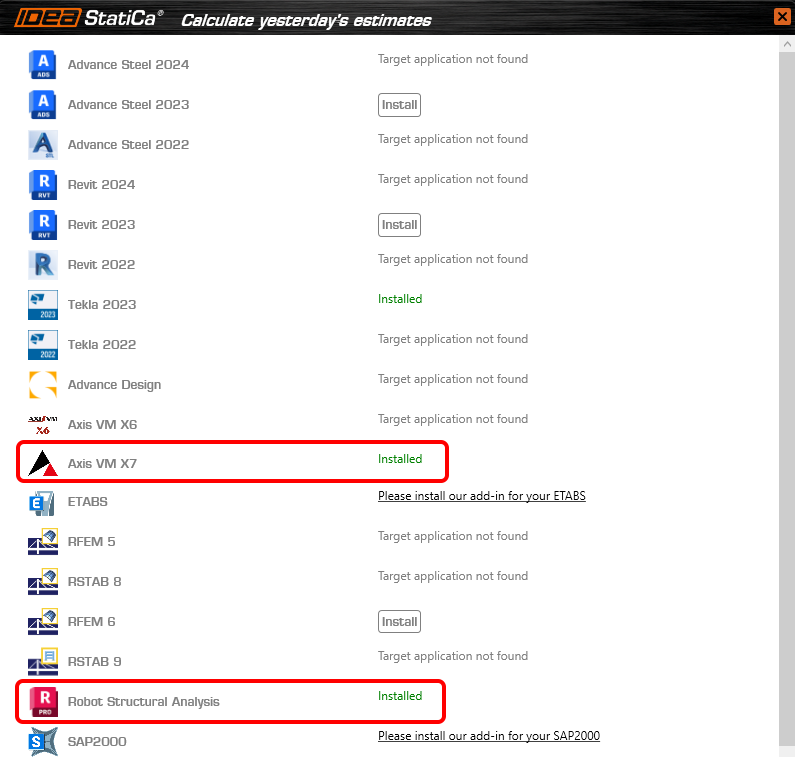Screen dimensions: 795x757
Task: Click Advance Steel 2024 not found status
Action: 453,59
